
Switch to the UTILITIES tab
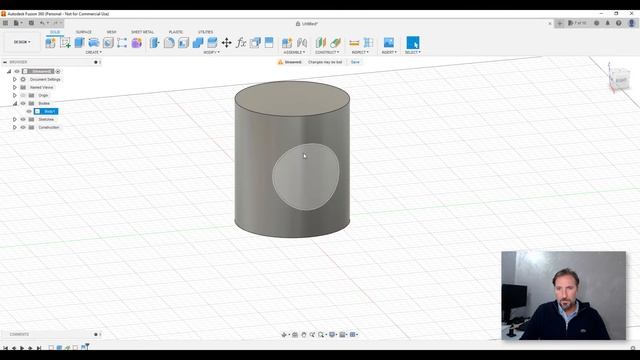(205, 32)
